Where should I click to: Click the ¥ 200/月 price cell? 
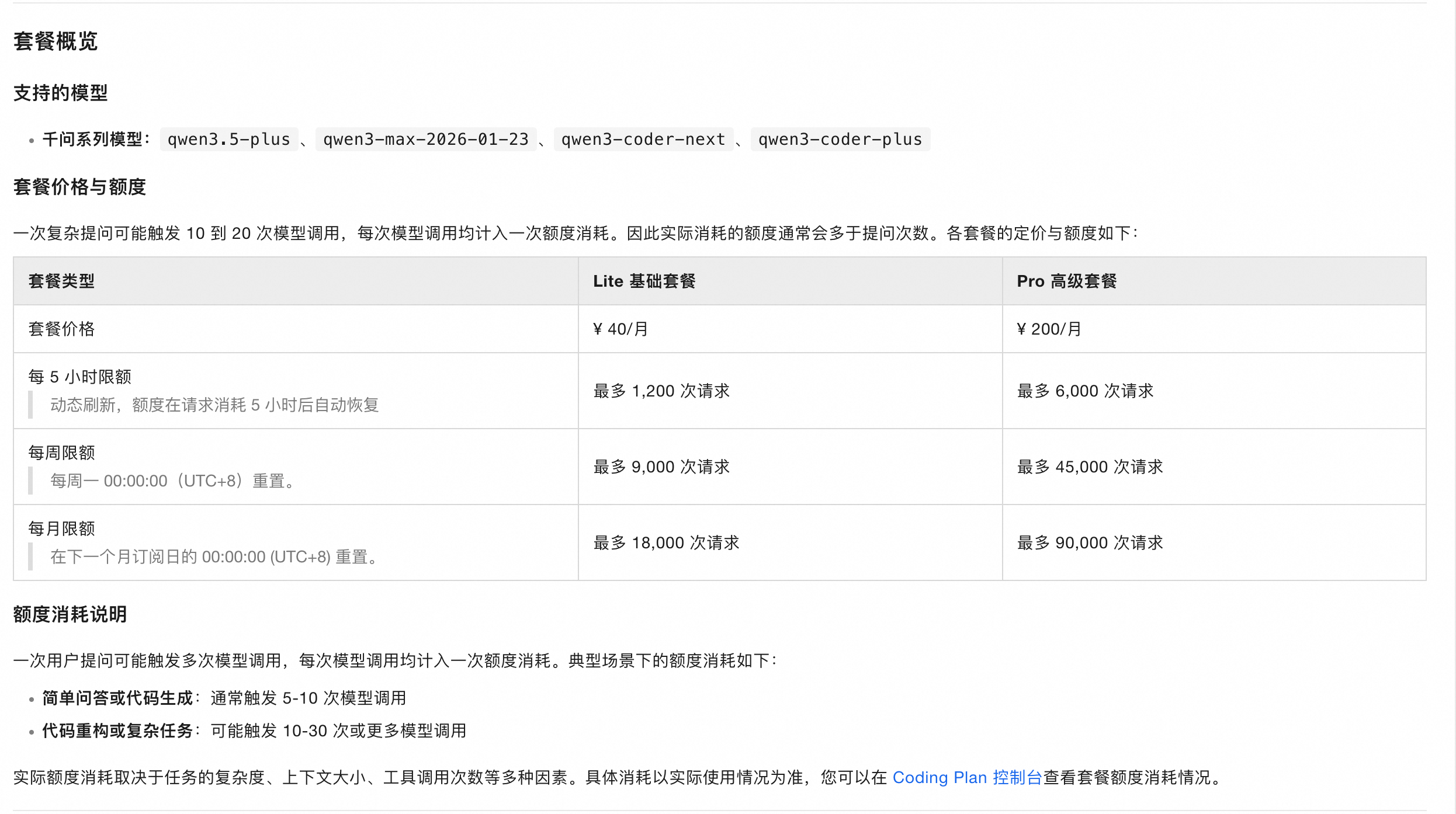pos(1049,329)
